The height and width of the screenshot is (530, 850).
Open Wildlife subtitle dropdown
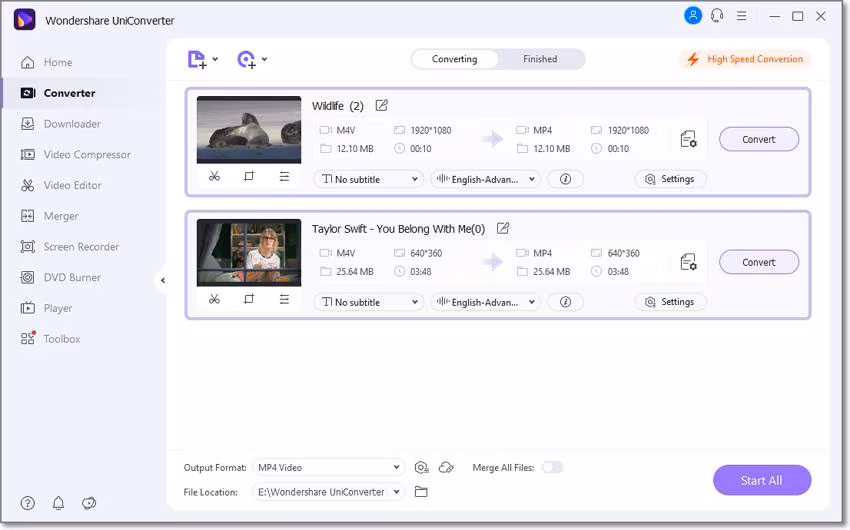(x=369, y=179)
